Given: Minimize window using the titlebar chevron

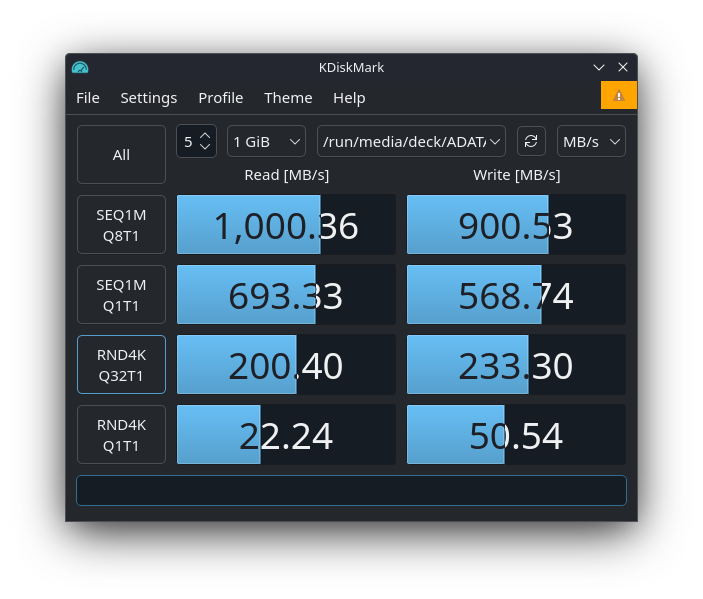Looking at the screenshot, I should pyautogui.click(x=599, y=67).
